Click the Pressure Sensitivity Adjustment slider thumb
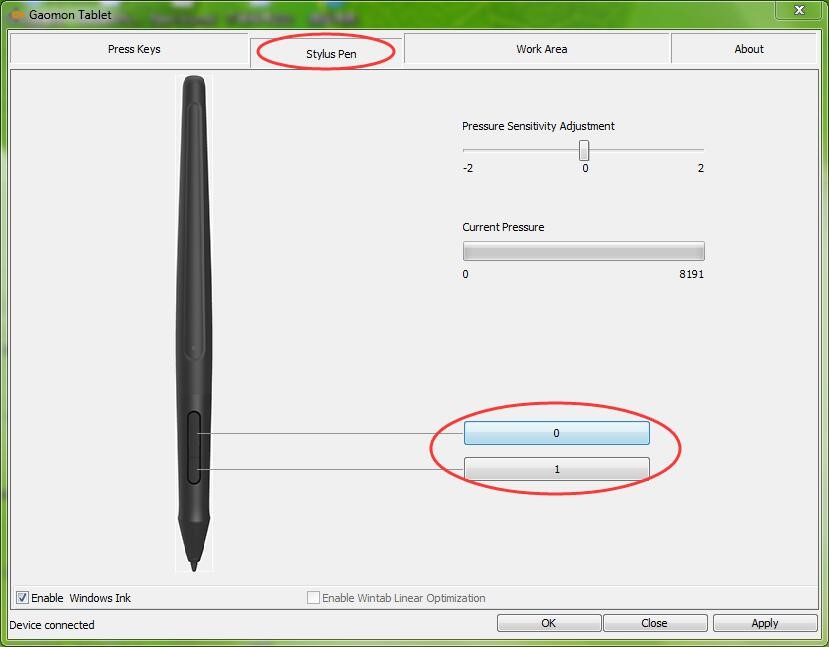This screenshot has height=647, width=829. pos(584,150)
